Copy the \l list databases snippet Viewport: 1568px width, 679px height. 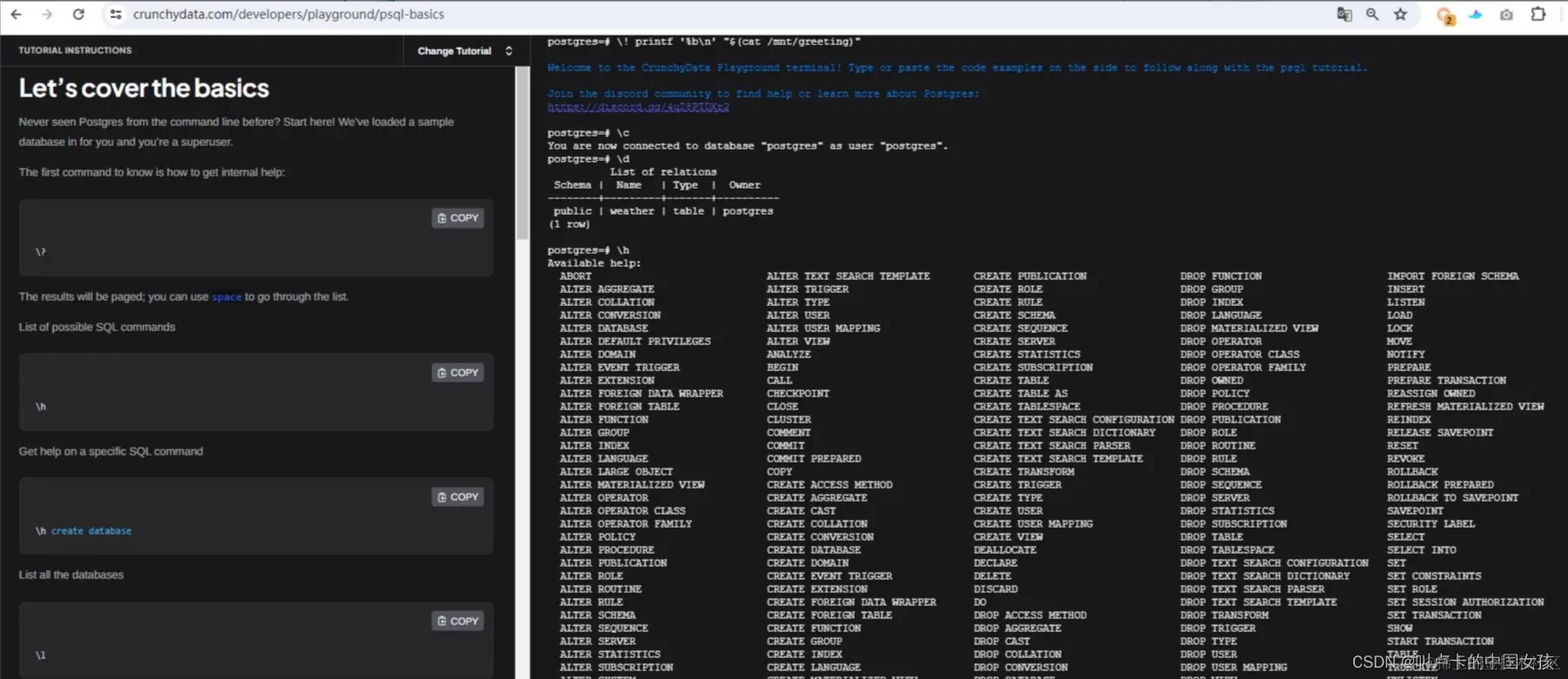pyautogui.click(x=457, y=621)
